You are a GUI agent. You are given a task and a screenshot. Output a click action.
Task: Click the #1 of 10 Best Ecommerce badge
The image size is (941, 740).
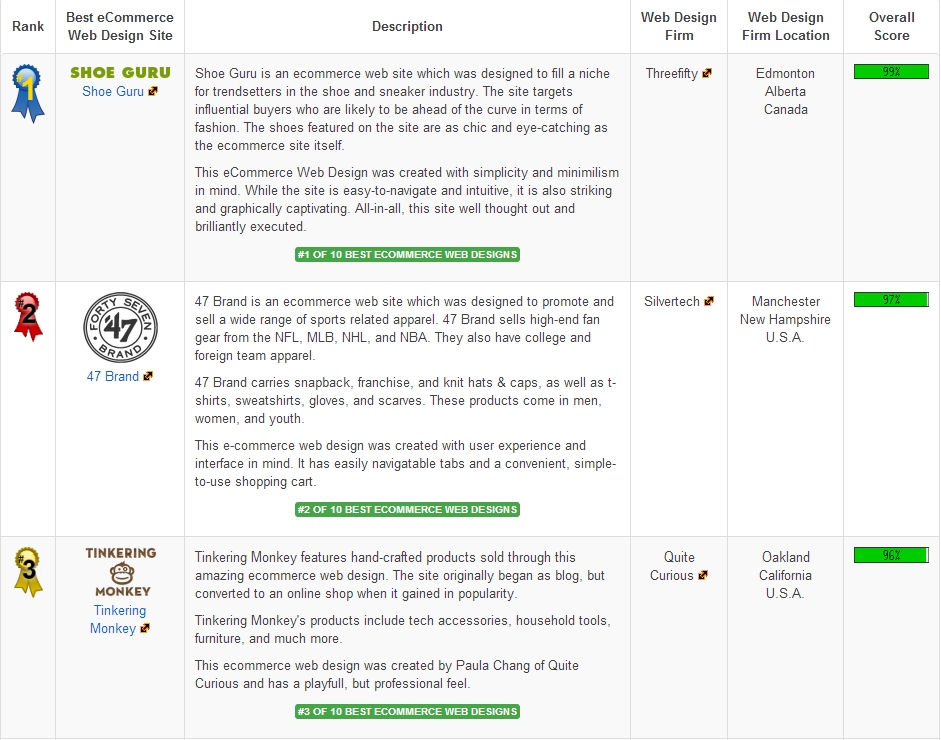click(x=407, y=255)
